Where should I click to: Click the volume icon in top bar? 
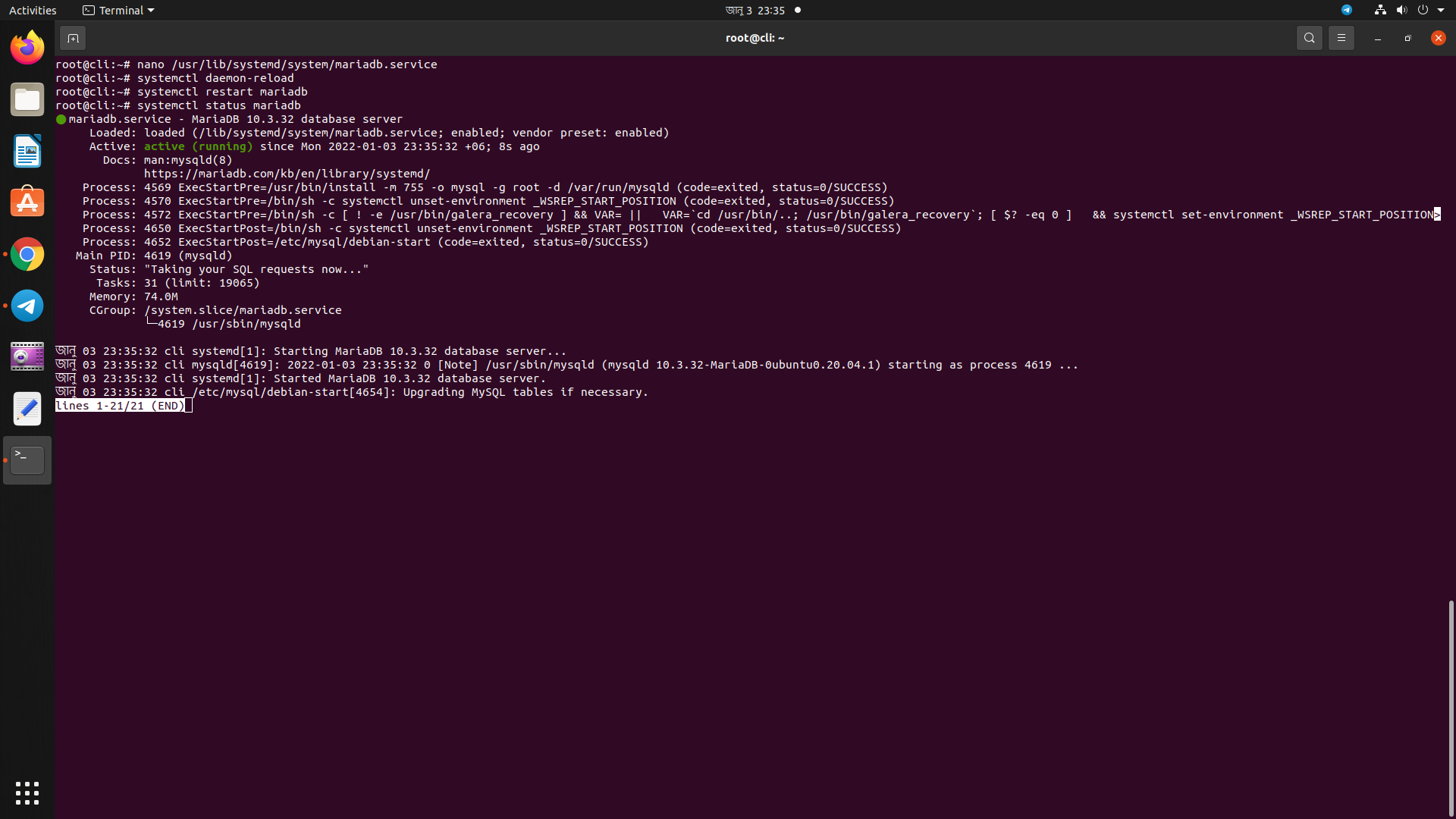(1401, 10)
